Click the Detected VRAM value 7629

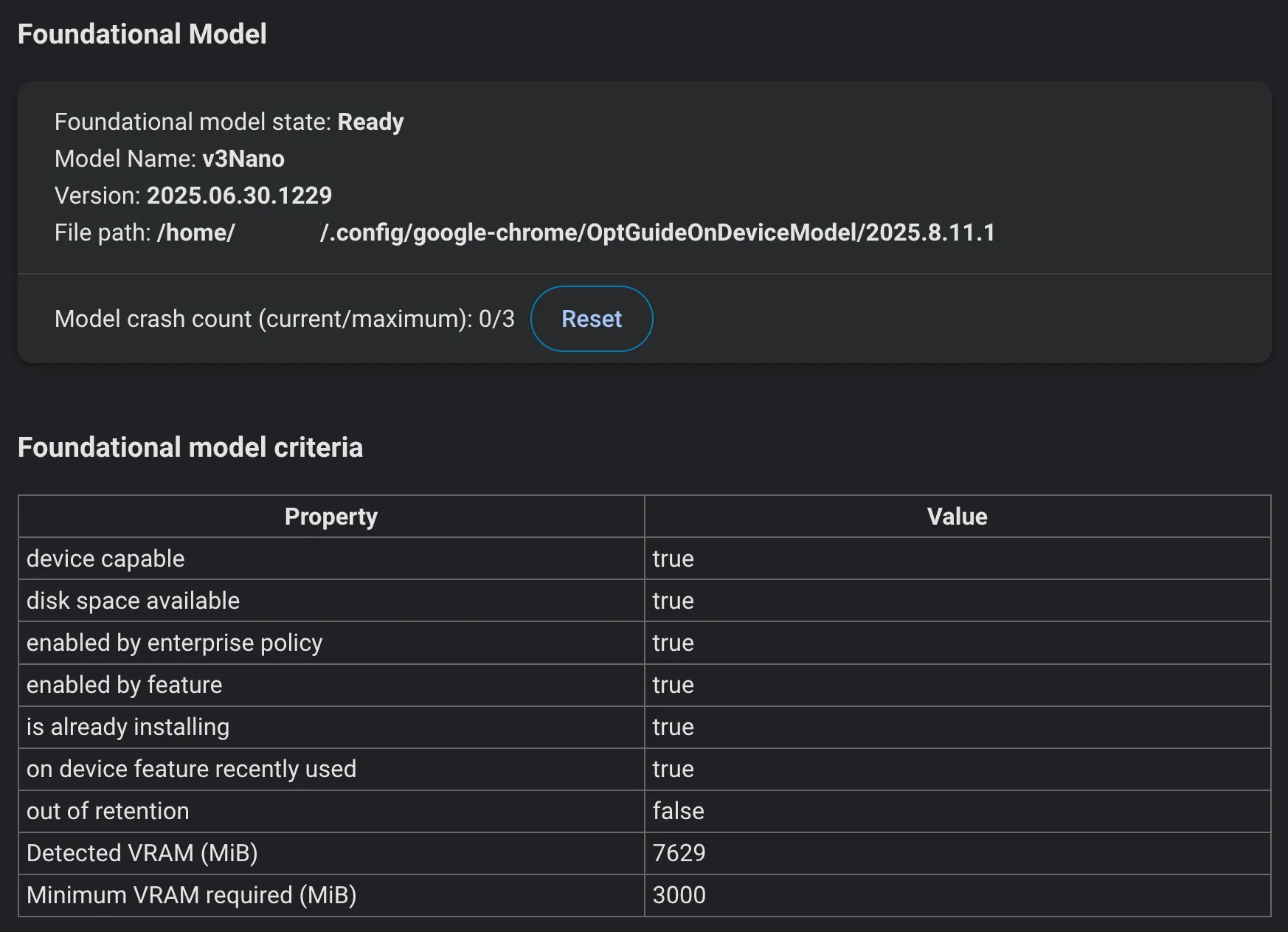(679, 853)
